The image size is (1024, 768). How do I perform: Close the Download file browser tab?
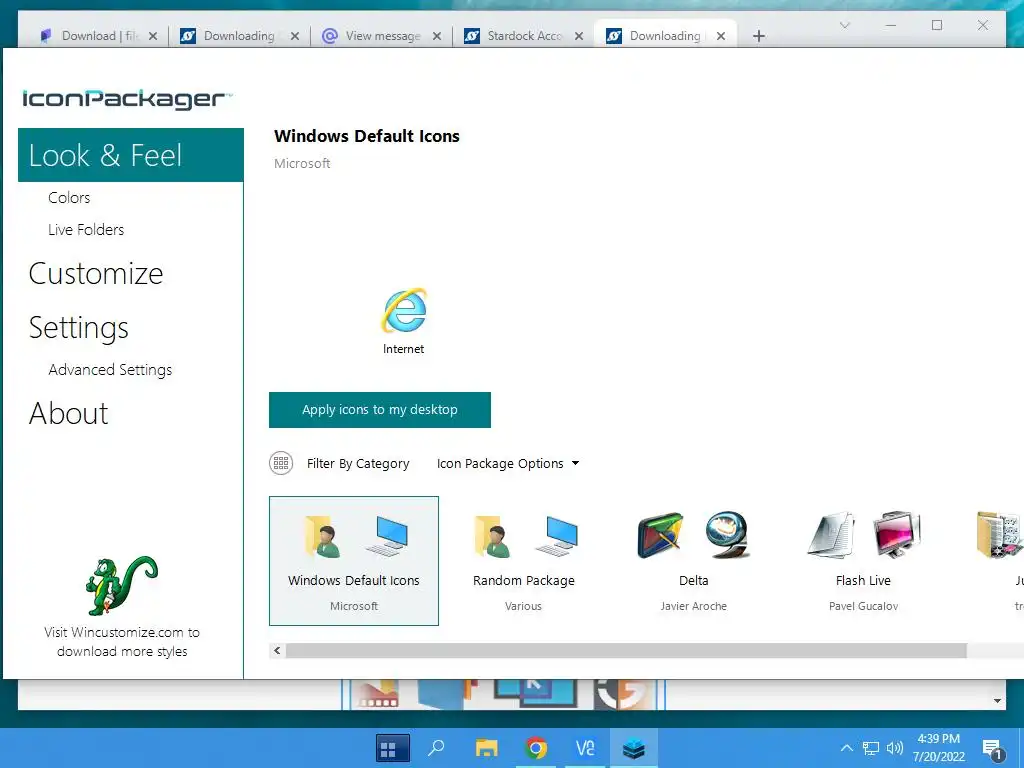(153, 37)
